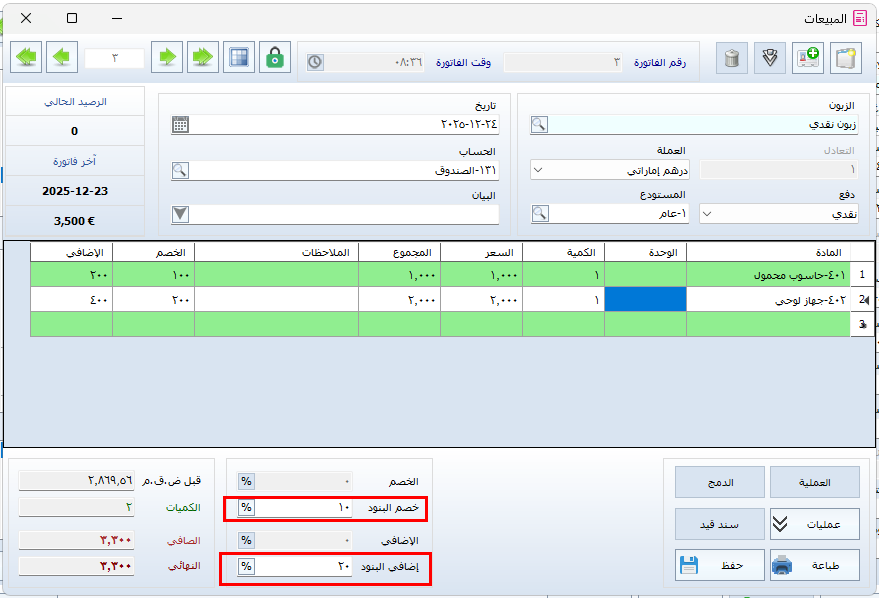
Task: Expand the البيان description dropdown arrow
Action: tap(180, 213)
